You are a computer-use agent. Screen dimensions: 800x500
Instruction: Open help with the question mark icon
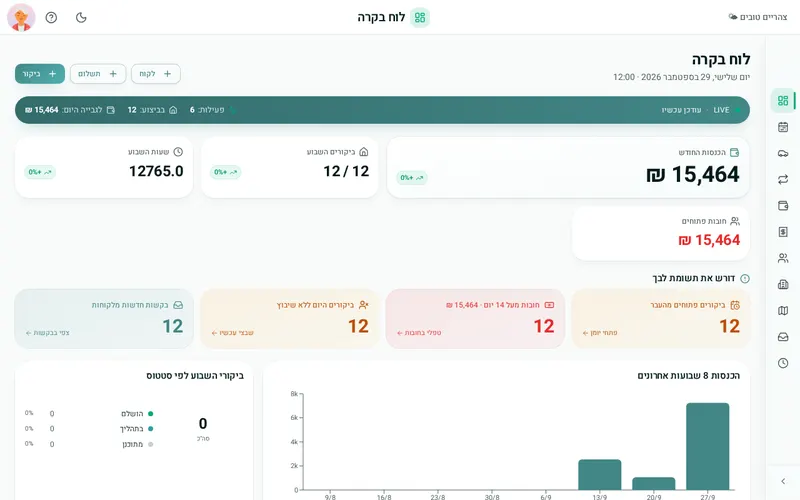tap(51, 17)
